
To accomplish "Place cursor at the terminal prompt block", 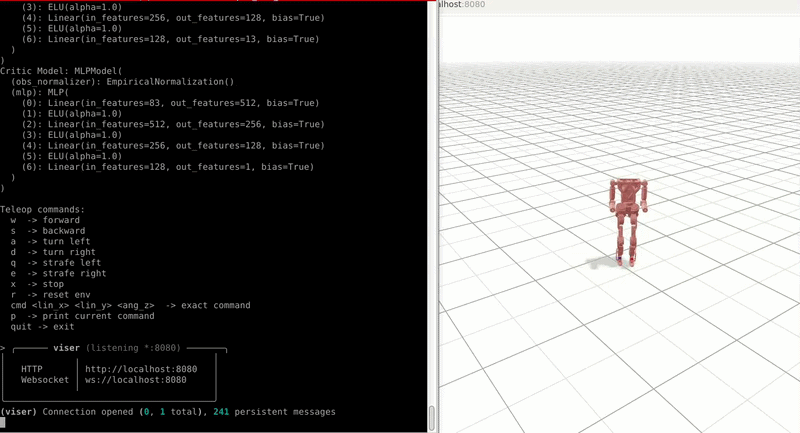I will 3,423.
